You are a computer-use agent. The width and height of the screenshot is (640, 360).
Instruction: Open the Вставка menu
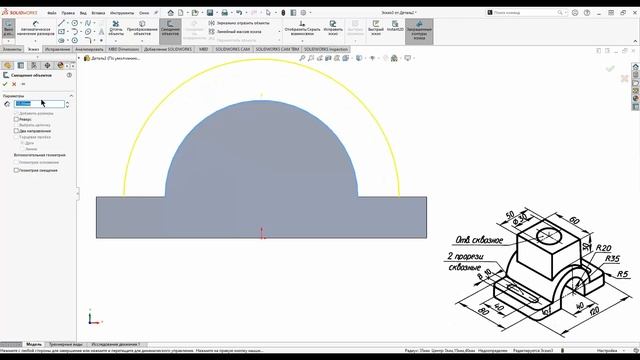98,13
